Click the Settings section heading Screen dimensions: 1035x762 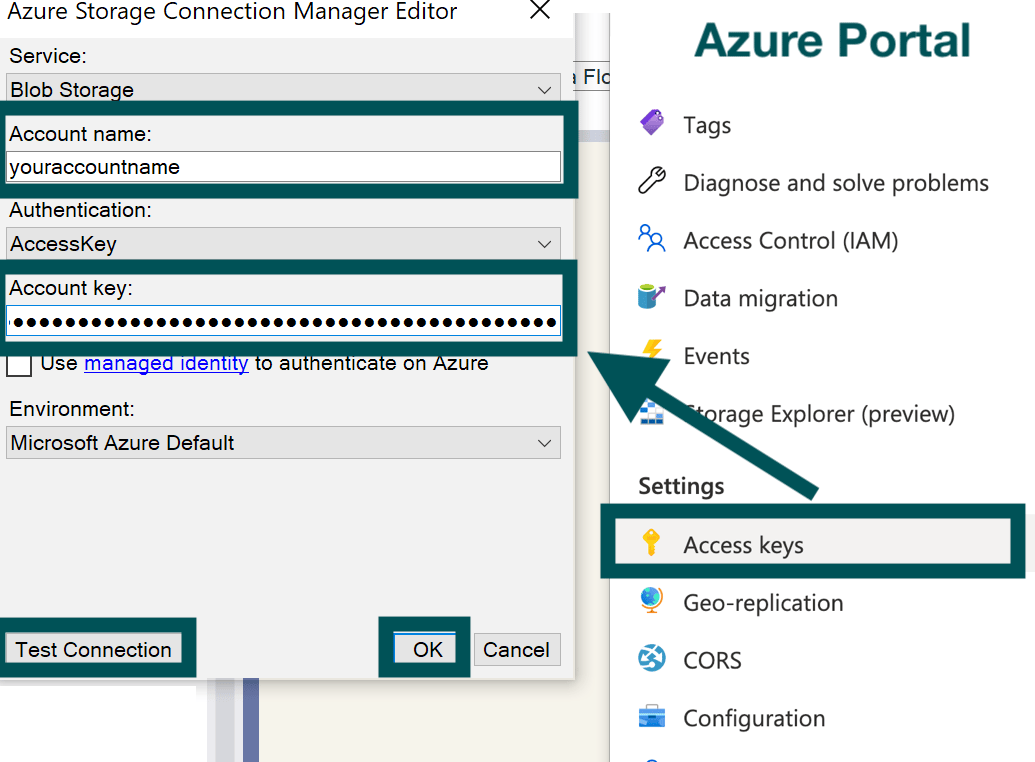(681, 486)
